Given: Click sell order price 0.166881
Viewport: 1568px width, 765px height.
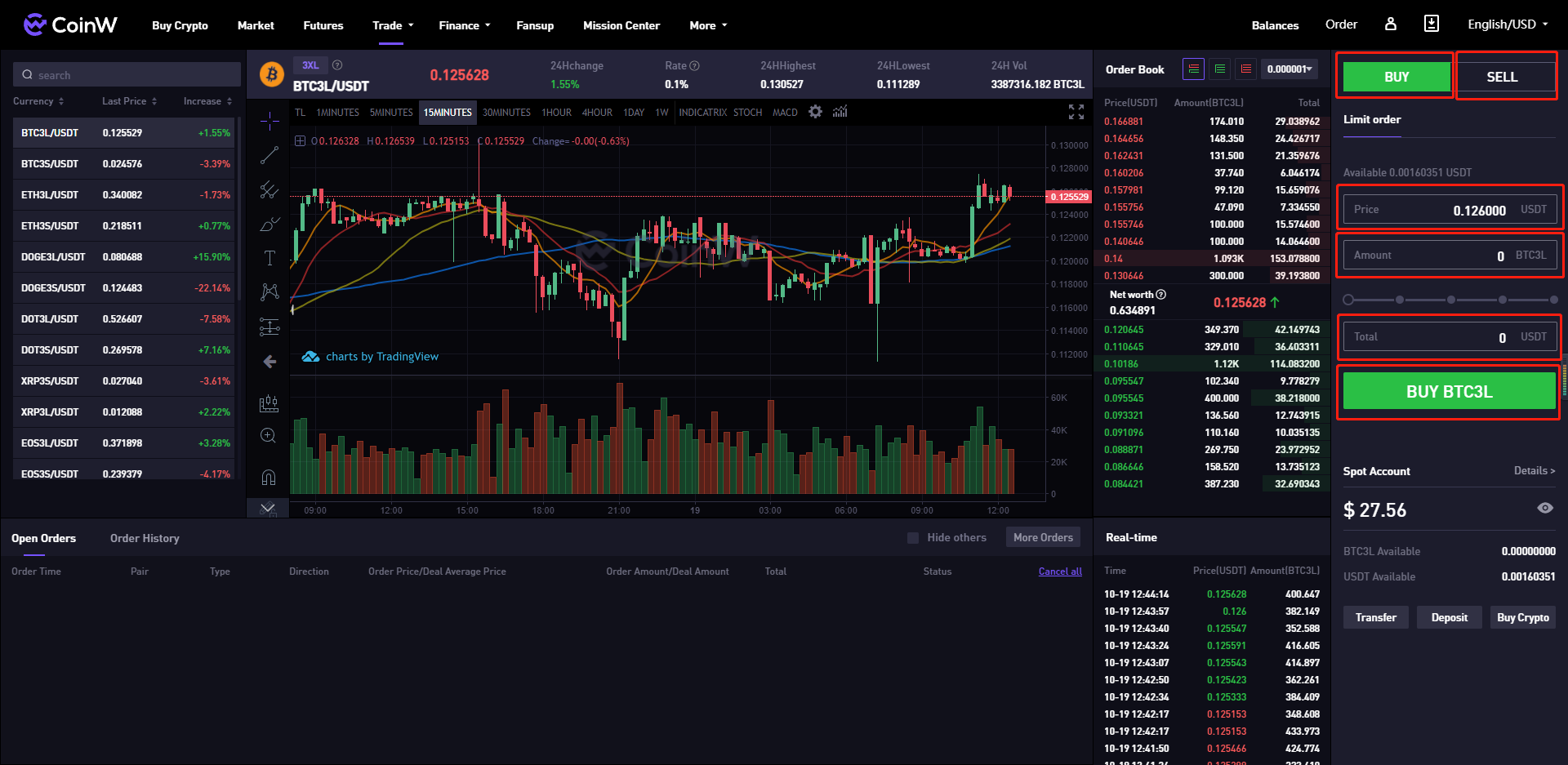Looking at the screenshot, I should click(x=1124, y=122).
